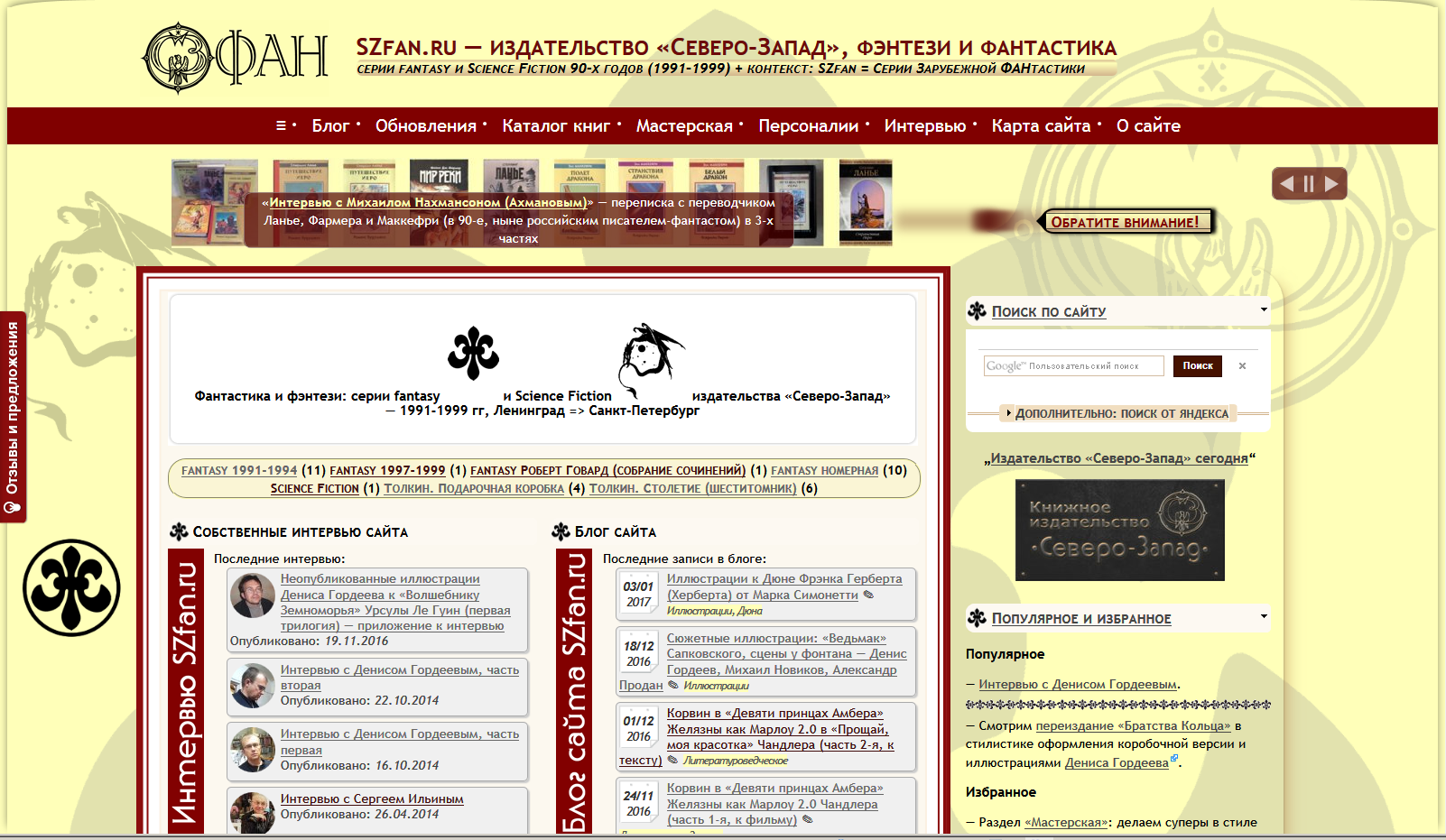Click the 'Обратите внимание!' label button

1126,222
